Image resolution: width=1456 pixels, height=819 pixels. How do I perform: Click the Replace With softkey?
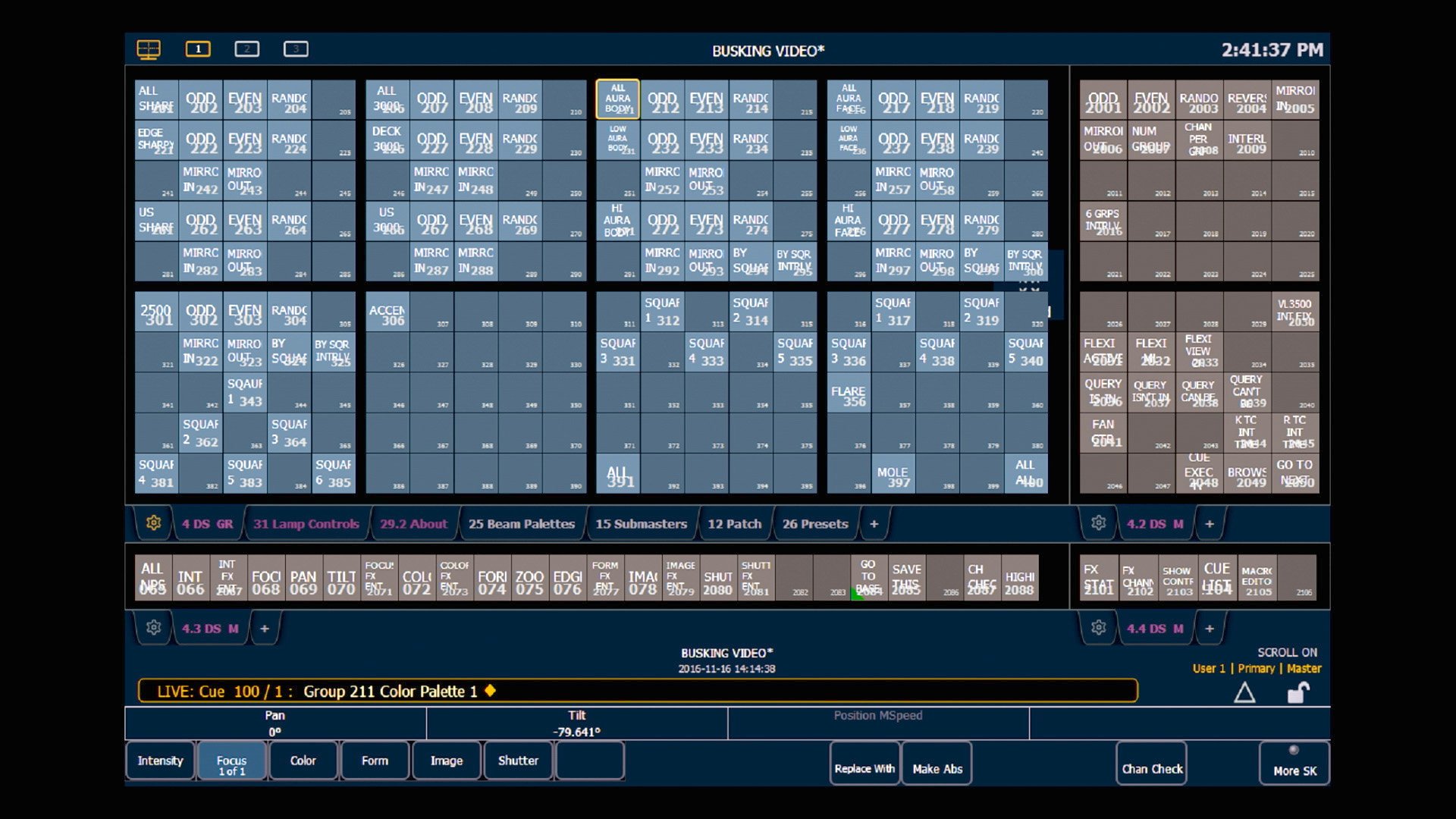pyautogui.click(x=864, y=764)
